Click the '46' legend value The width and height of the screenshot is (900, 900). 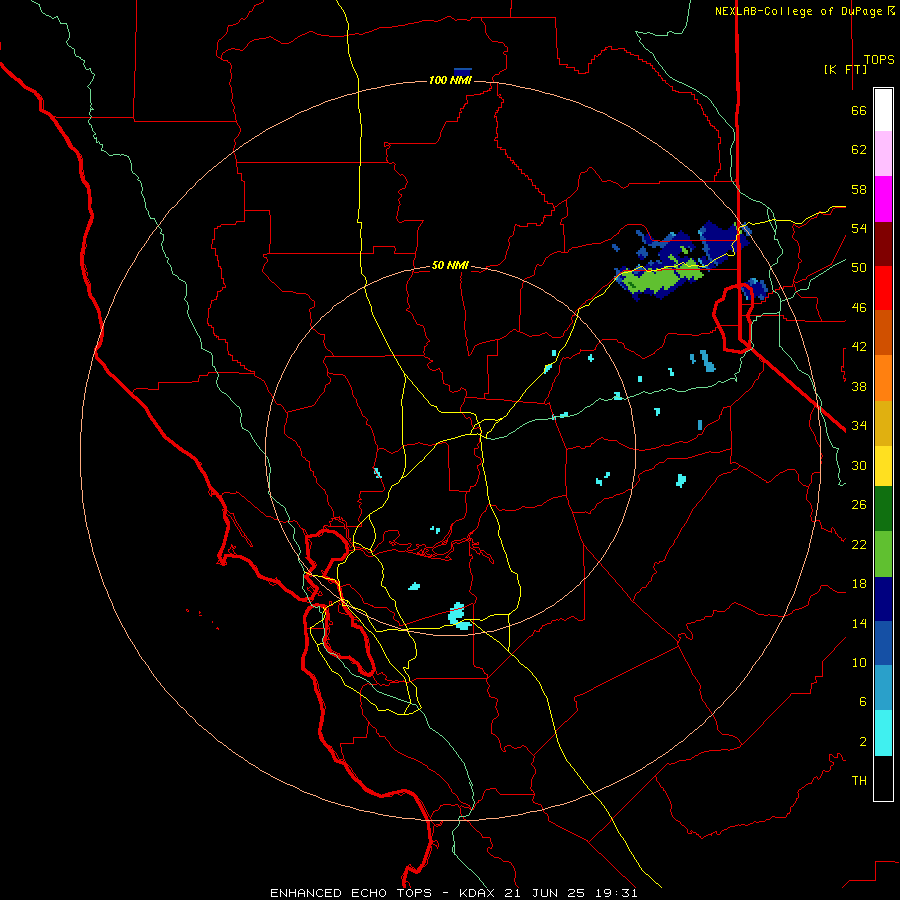coord(859,307)
